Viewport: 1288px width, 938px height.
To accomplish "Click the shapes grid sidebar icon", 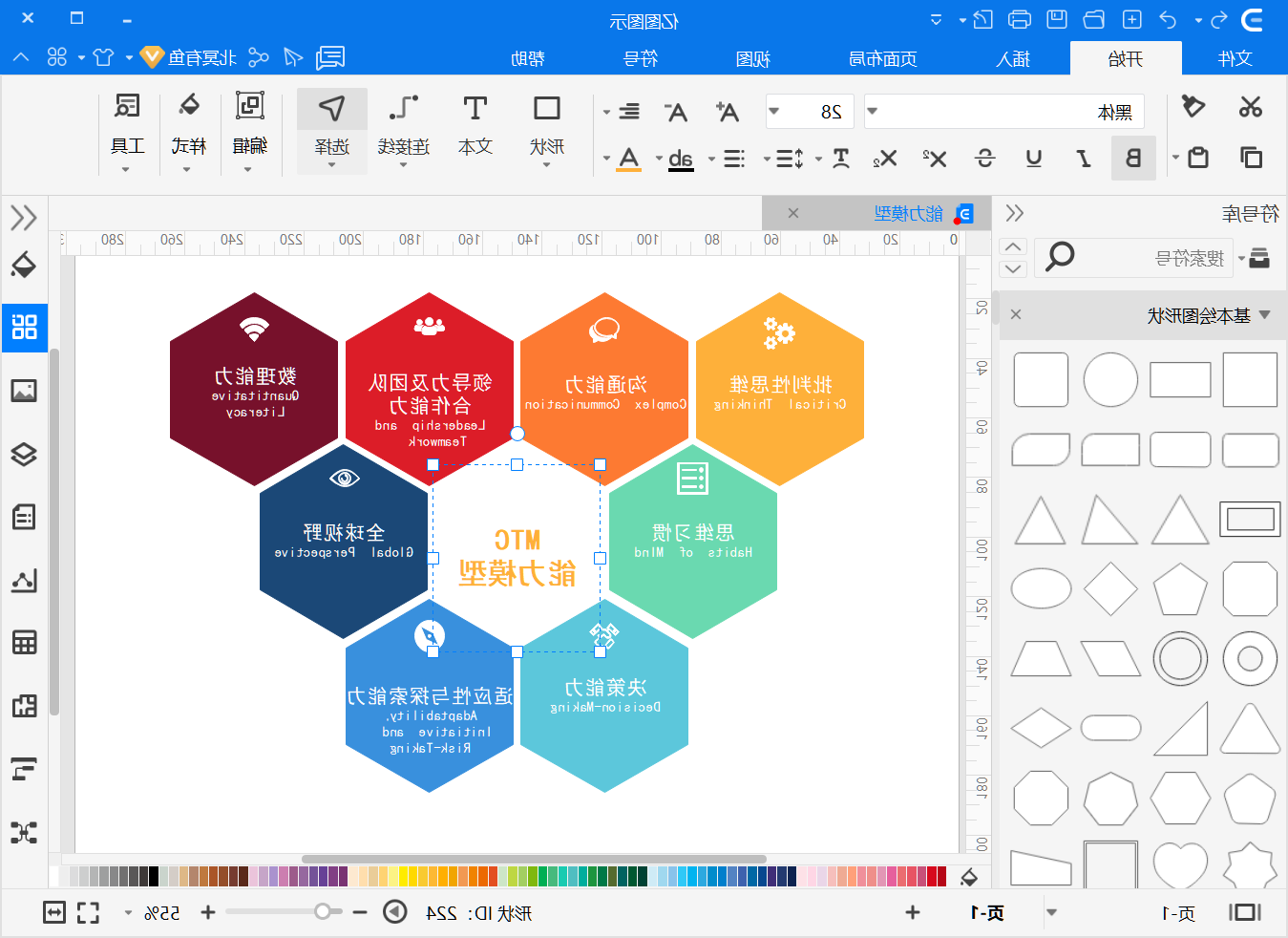I will coord(24,328).
